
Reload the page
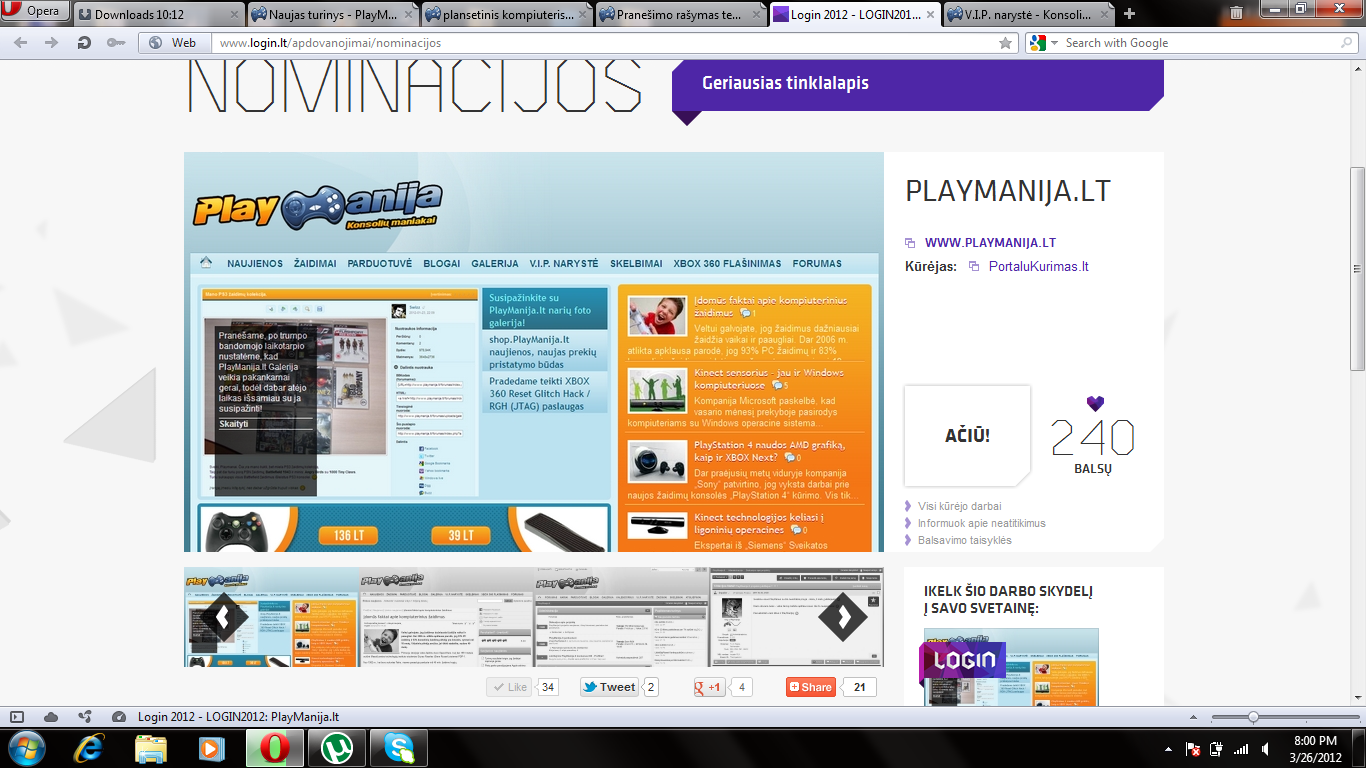click(x=85, y=43)
